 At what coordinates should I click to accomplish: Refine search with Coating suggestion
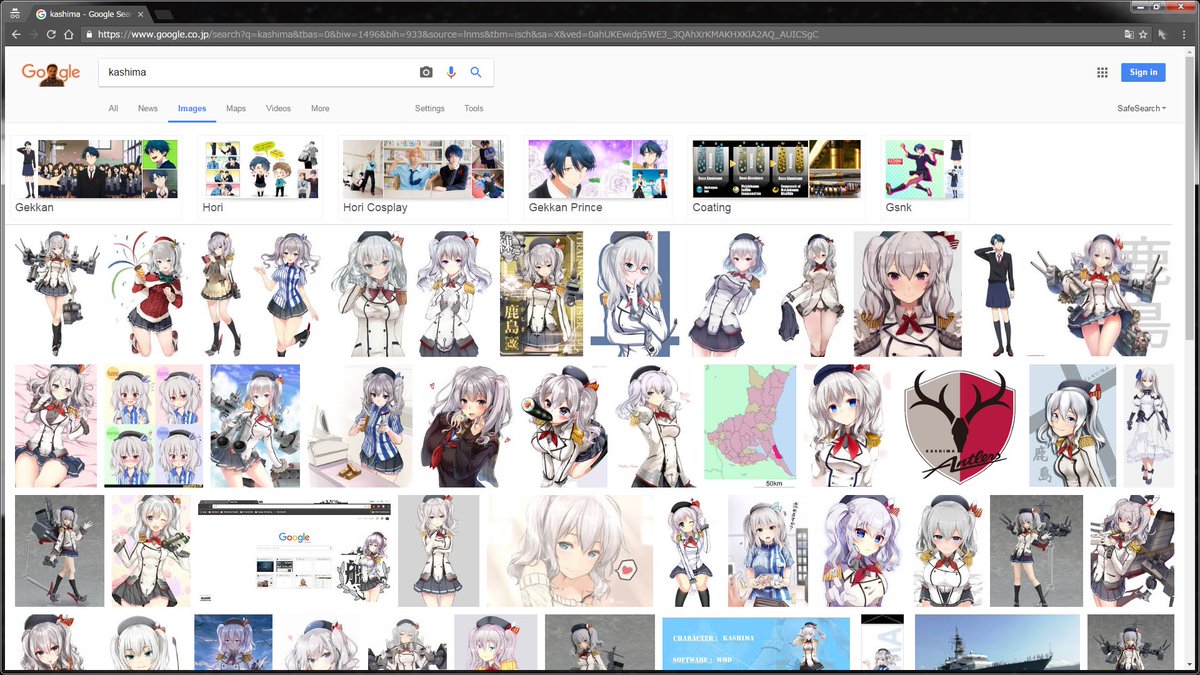[777, 178]
